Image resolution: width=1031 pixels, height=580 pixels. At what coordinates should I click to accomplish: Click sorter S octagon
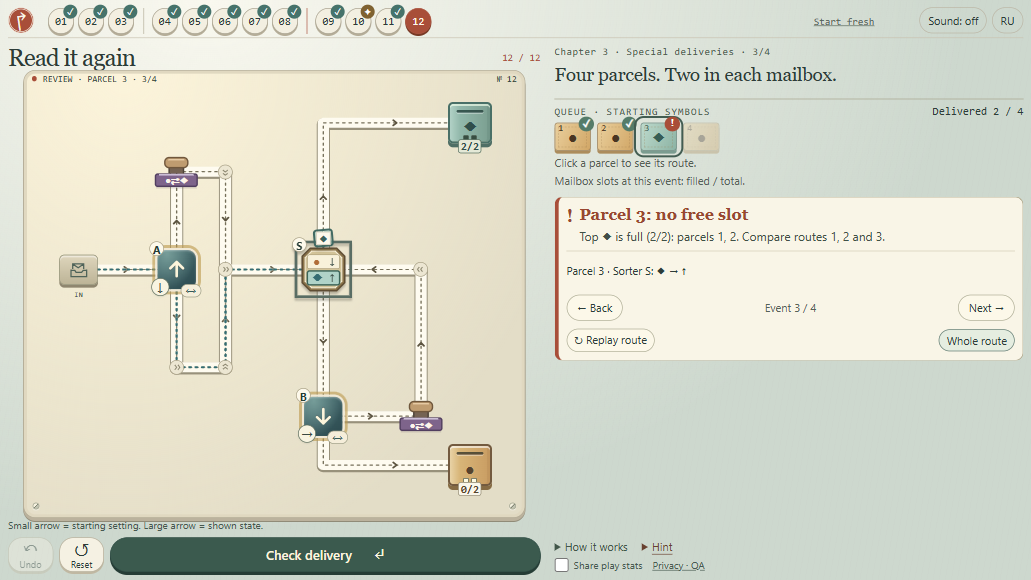pos(323,270)
